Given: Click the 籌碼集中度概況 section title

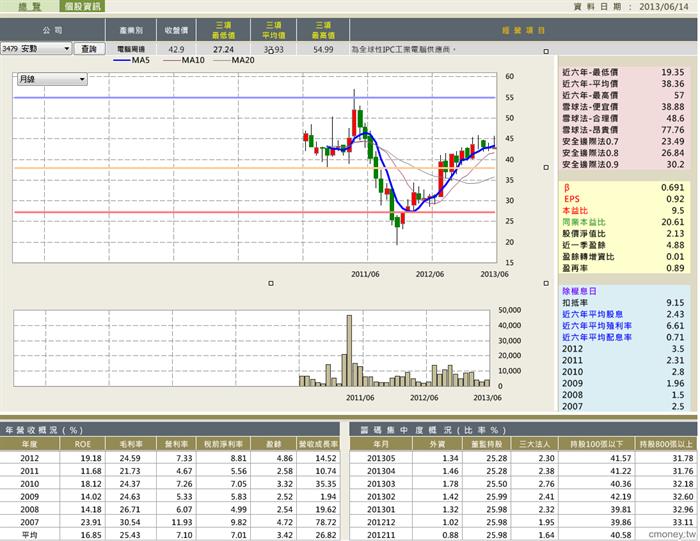Looking at the screenshot, I should pyautogui.click(x=433, y=430).
